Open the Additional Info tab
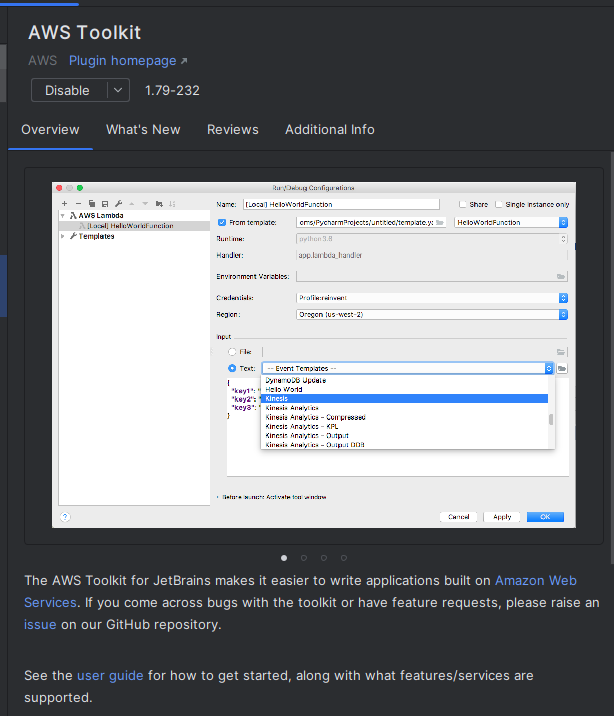 (330, 130)
